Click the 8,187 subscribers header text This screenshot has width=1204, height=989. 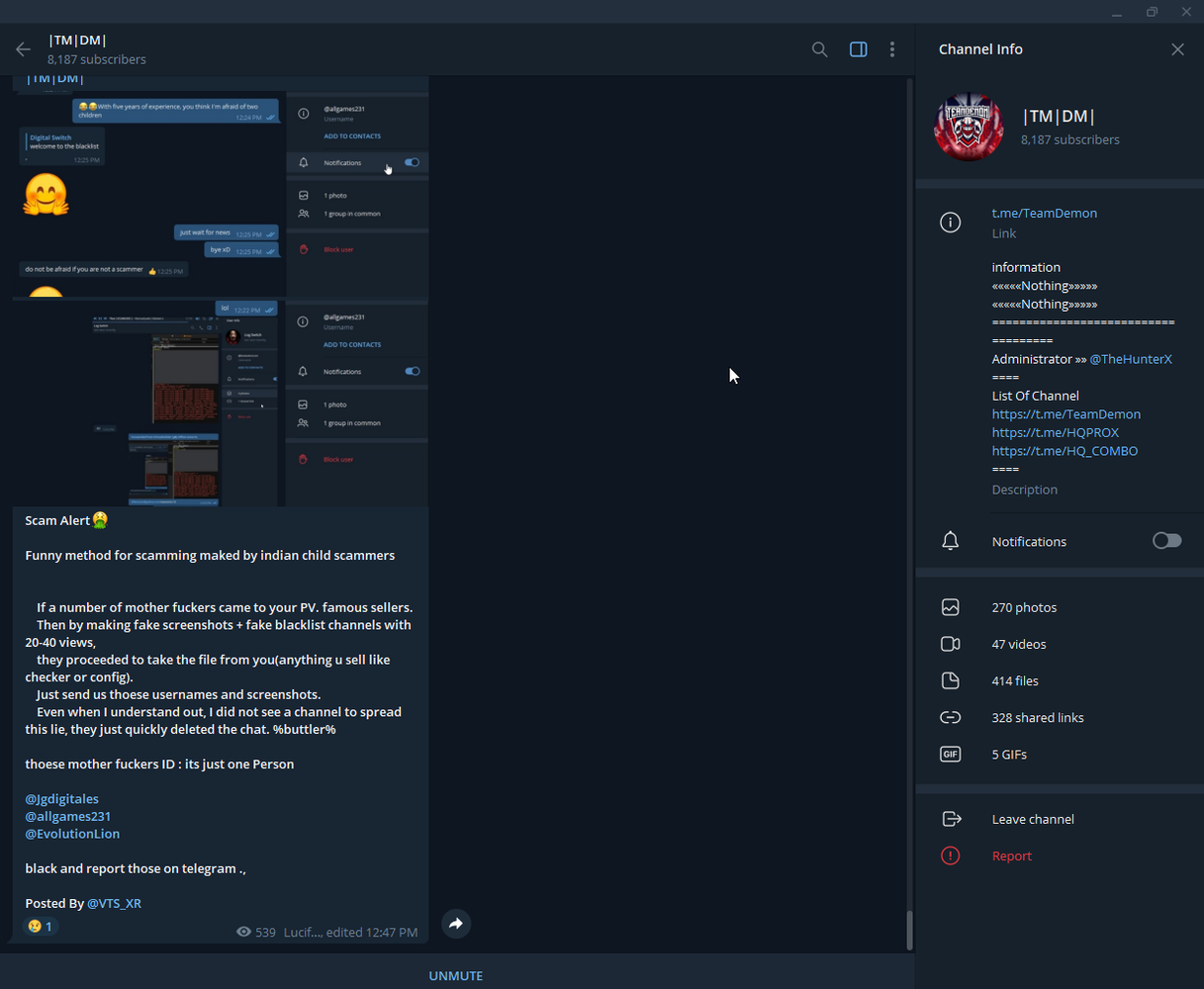point(97,59)
